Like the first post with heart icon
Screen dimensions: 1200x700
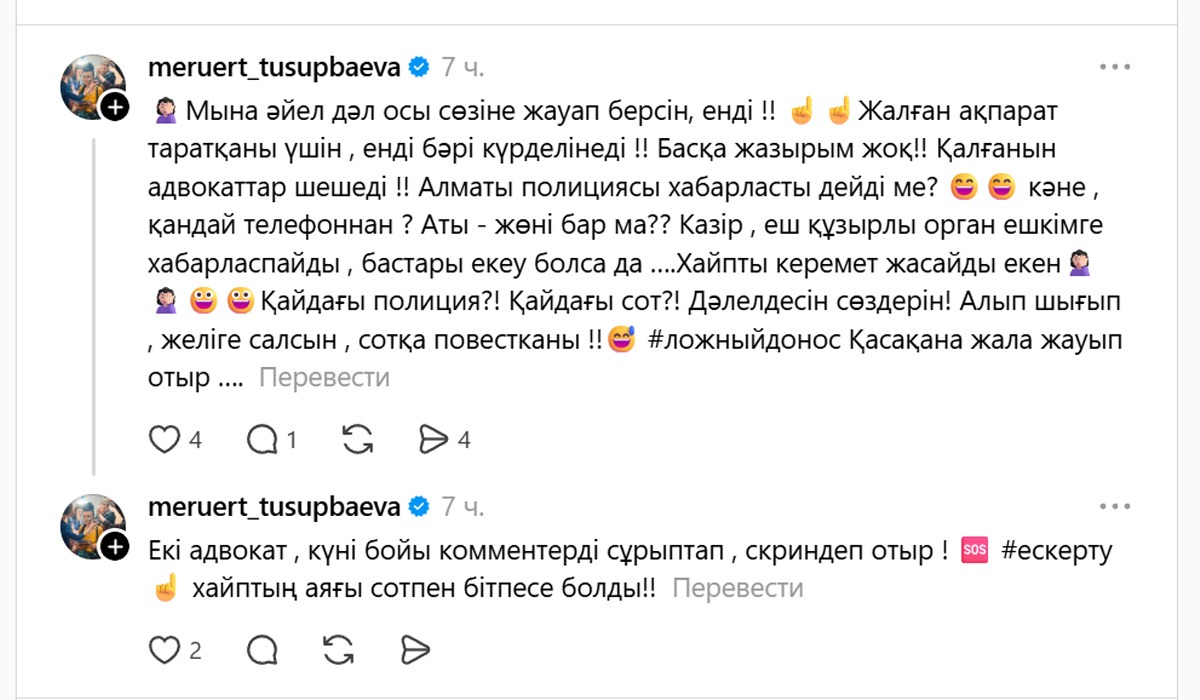(164, 439)
